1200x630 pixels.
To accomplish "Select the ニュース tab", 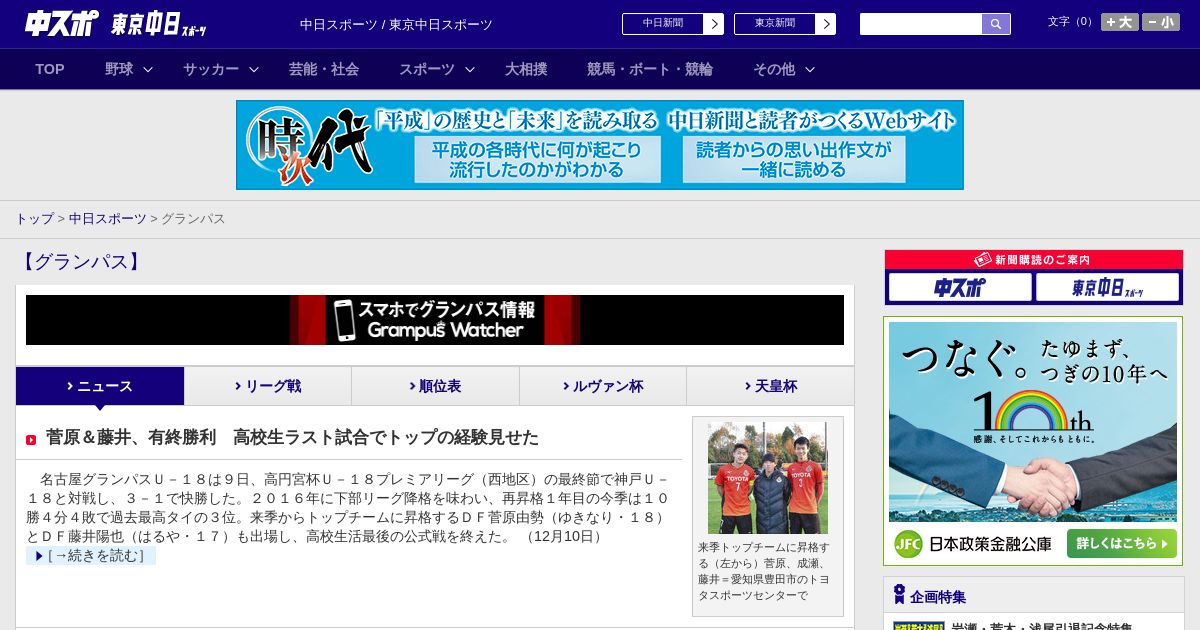I will tap(100, 386).
